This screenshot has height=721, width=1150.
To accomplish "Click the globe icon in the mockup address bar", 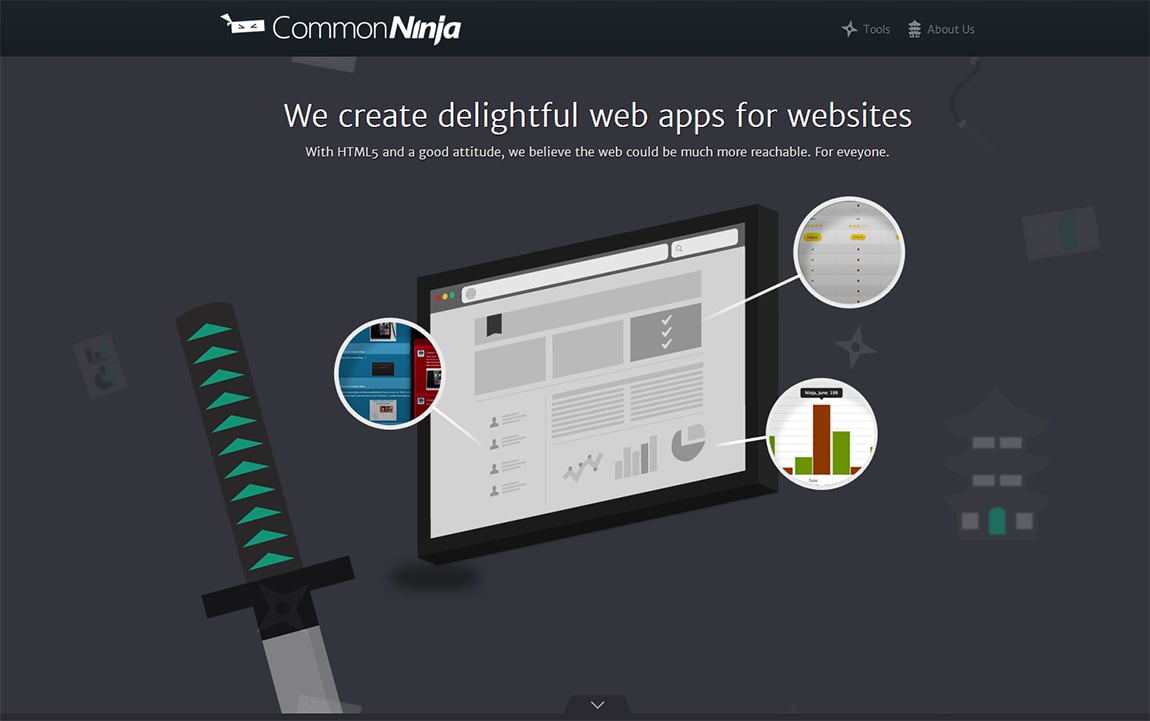I will [x=471, y=294].
